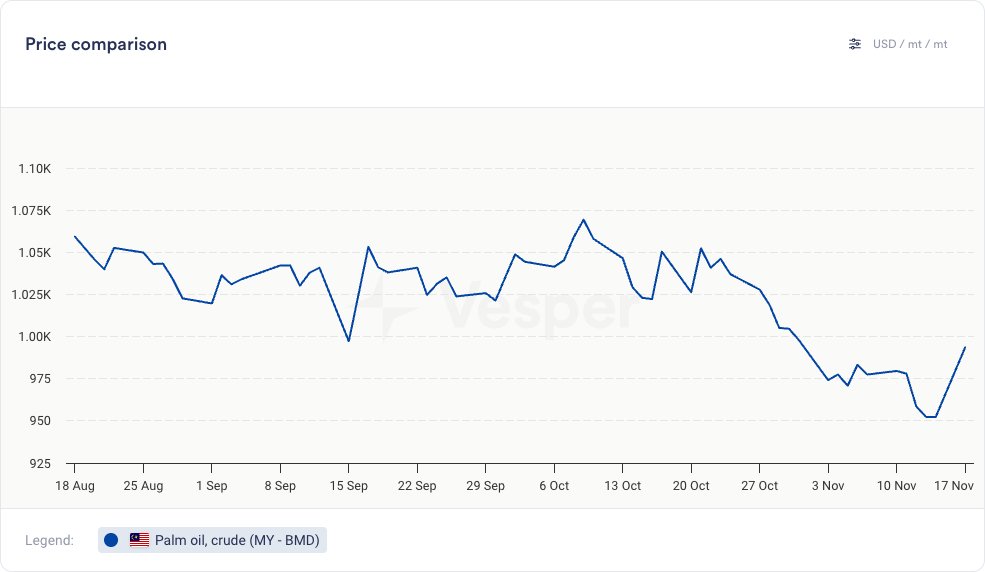
Task: Click the 6 Oct x-axis label
Action: pos(553,486)
